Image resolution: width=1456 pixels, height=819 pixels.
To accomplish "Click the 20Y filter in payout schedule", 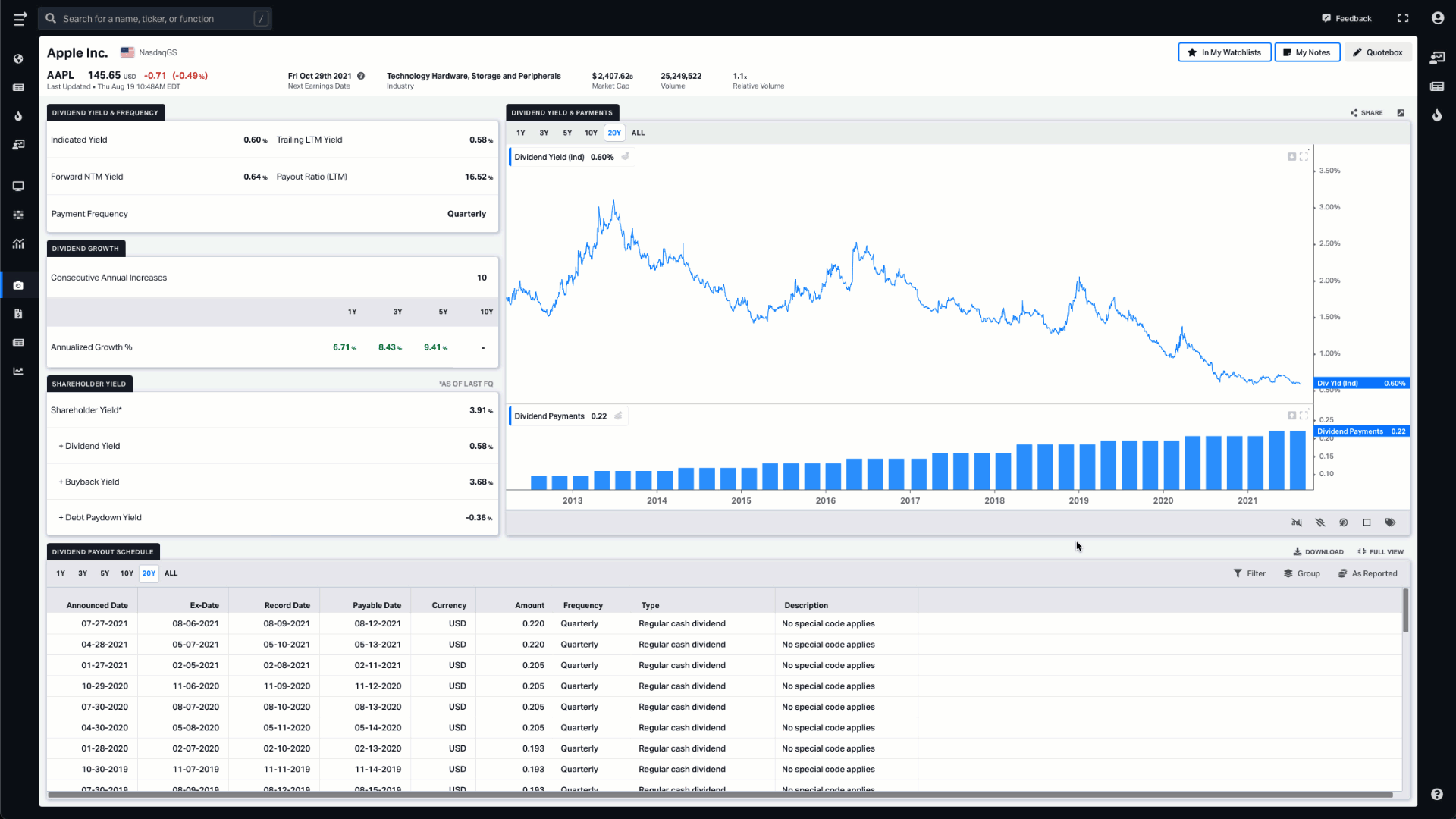I will click(x=149, y=573).
